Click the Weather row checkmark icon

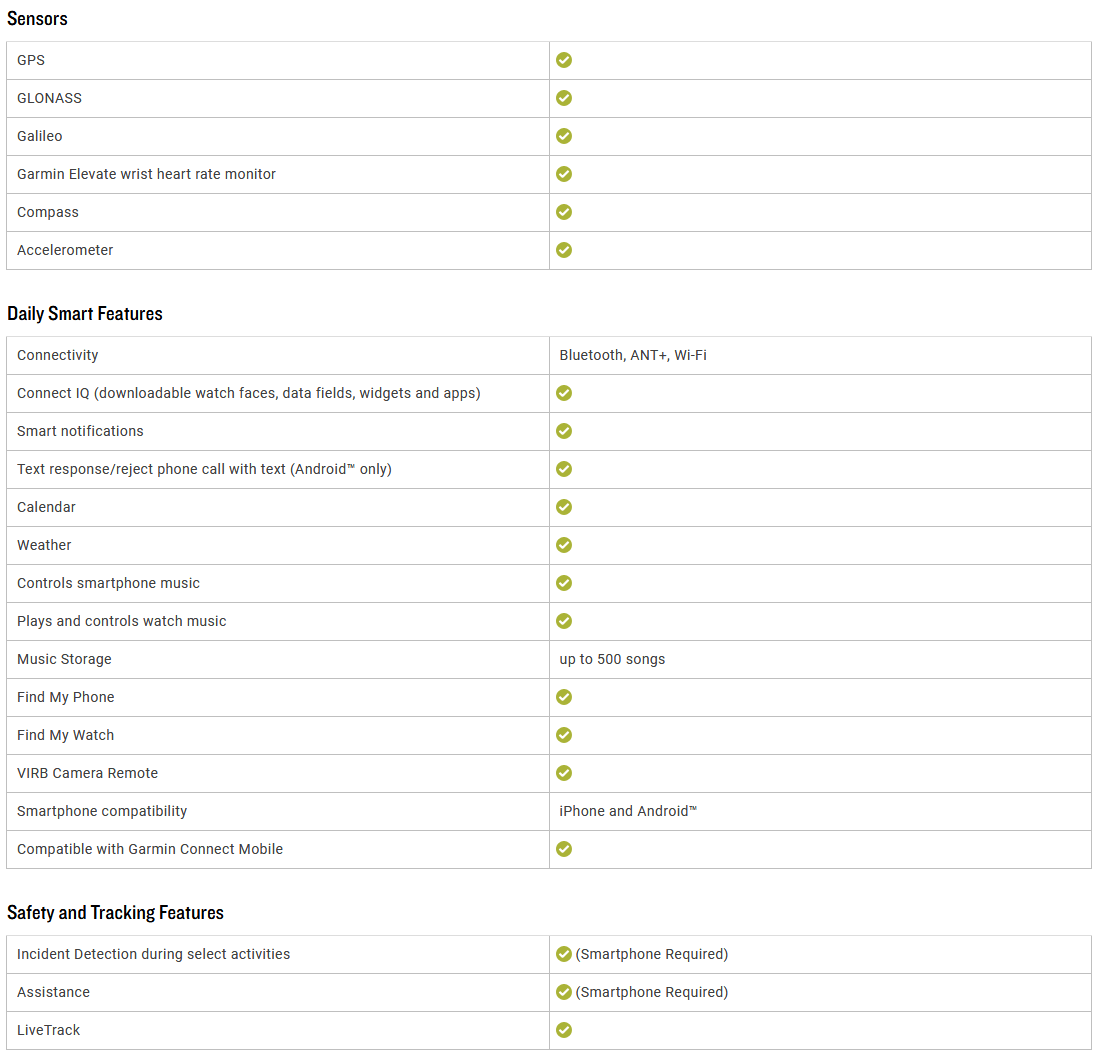(563, 545)
